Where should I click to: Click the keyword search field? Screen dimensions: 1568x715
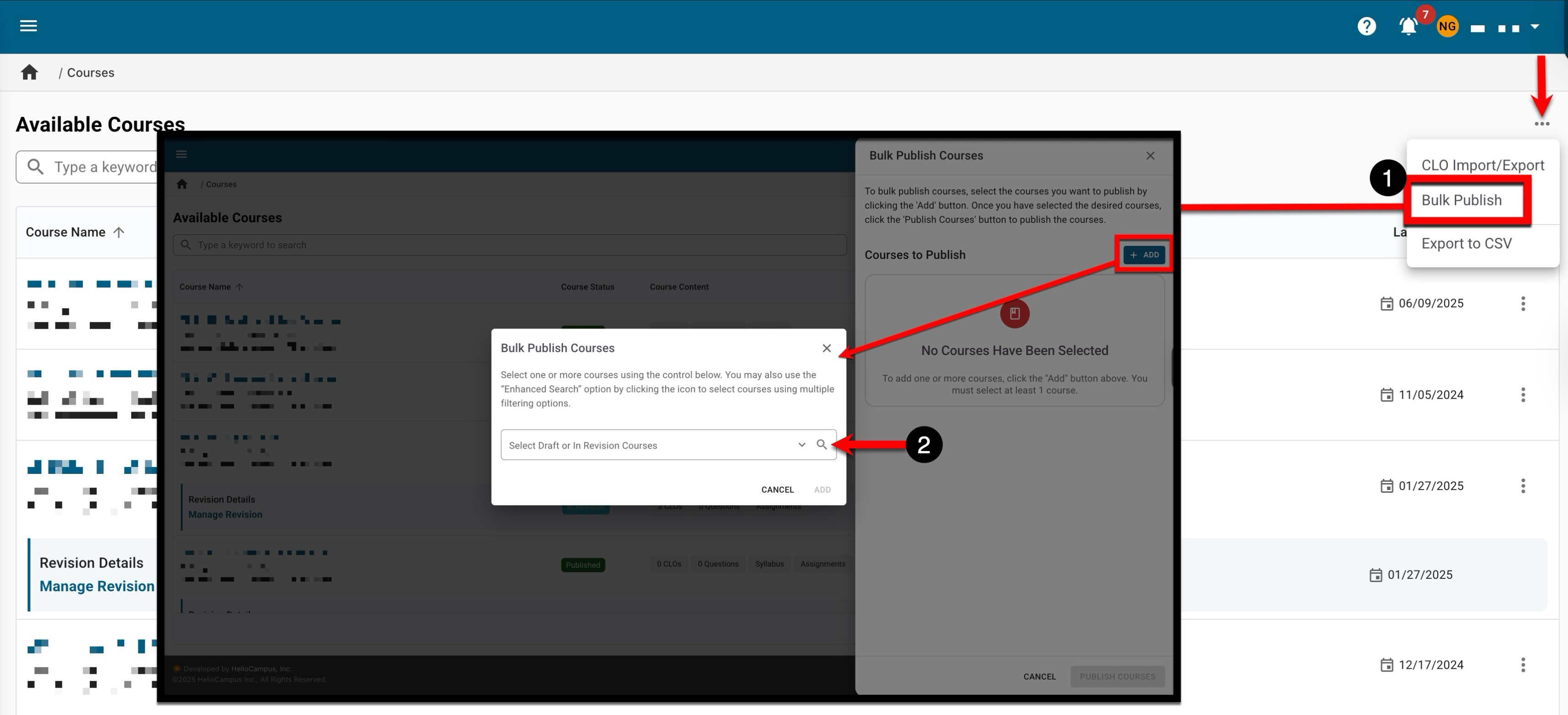[104, 167]
